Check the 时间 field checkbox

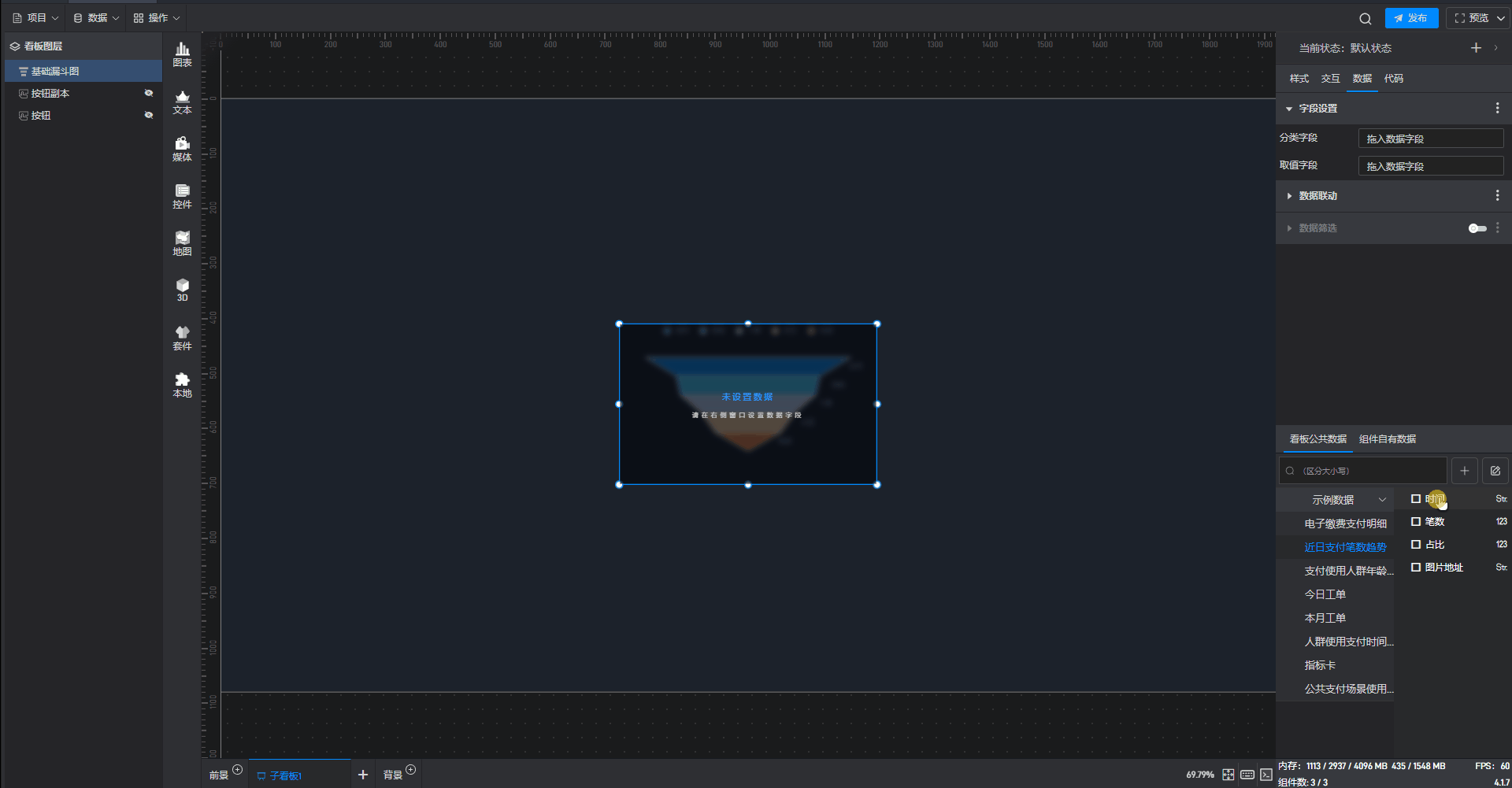point(1416,499)
